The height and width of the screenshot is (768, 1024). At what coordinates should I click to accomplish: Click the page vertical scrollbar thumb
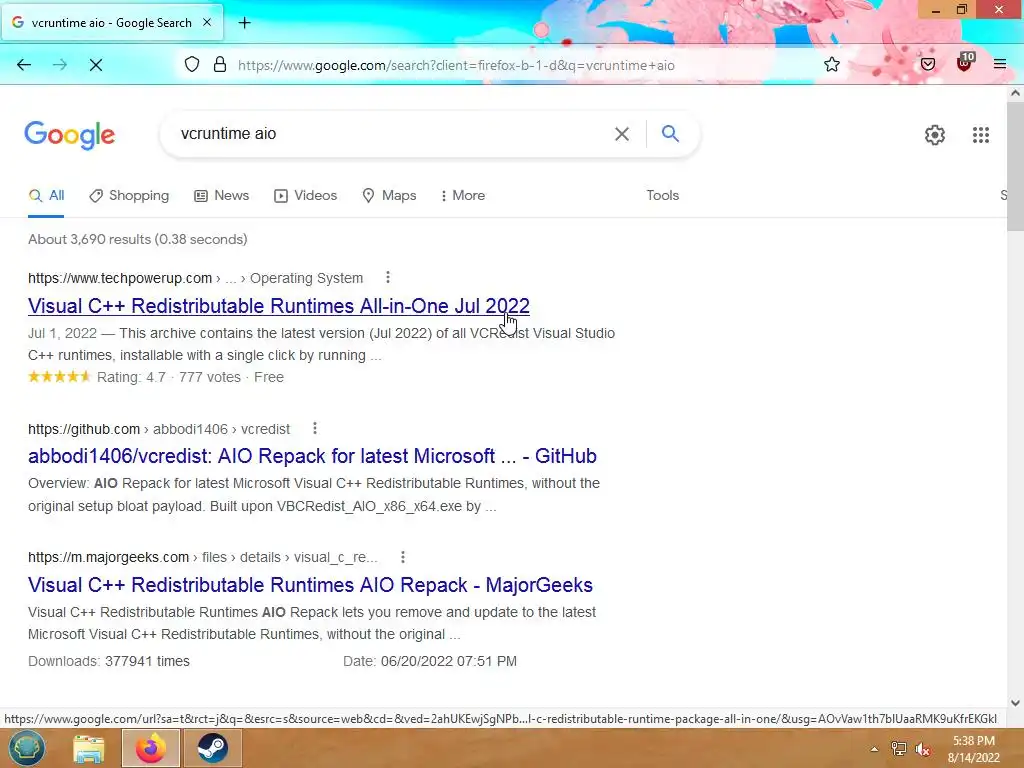tap(1015, 166)
